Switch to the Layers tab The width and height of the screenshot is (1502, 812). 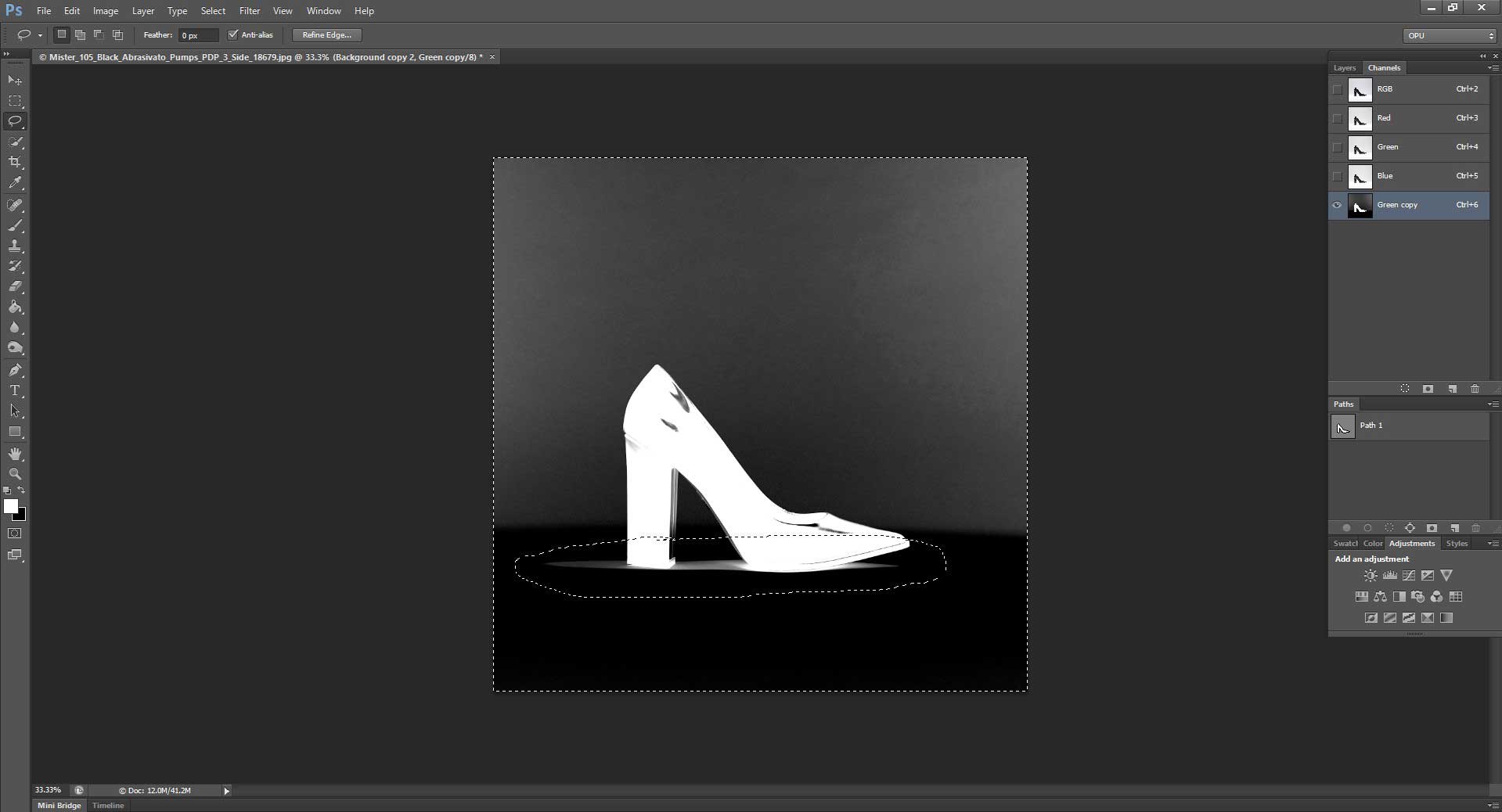(1345, 68)
